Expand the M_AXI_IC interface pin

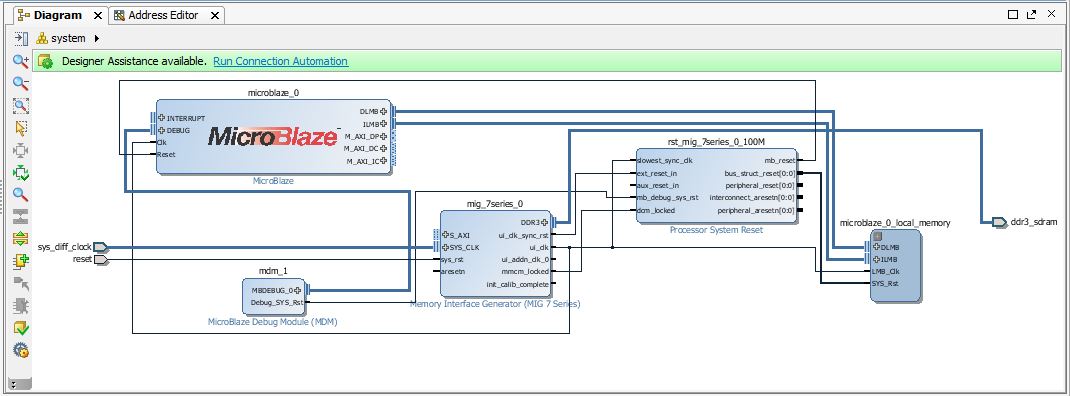384,160
